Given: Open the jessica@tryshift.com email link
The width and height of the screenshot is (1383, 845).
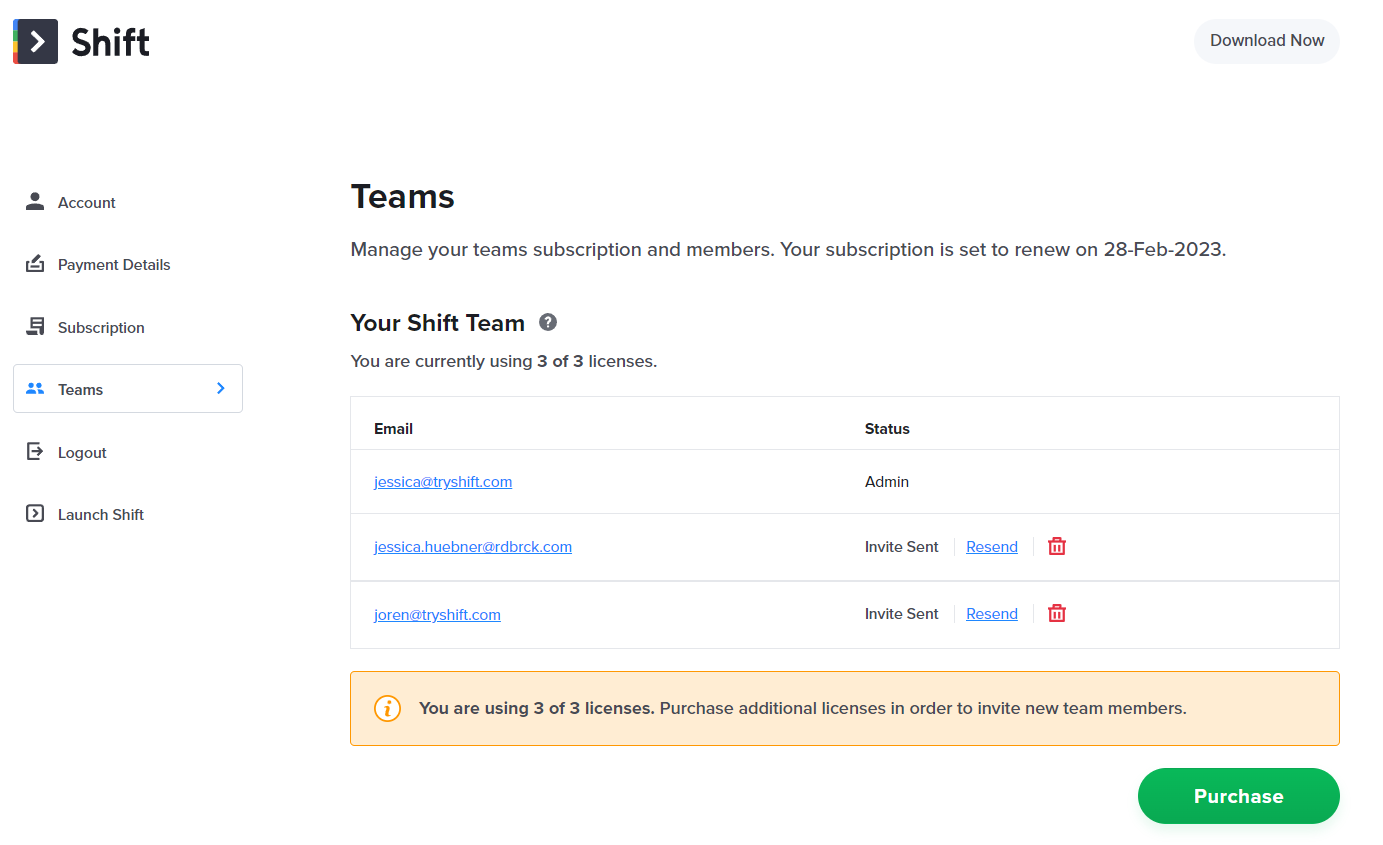Looking at the screenshot, I should 443,481.
